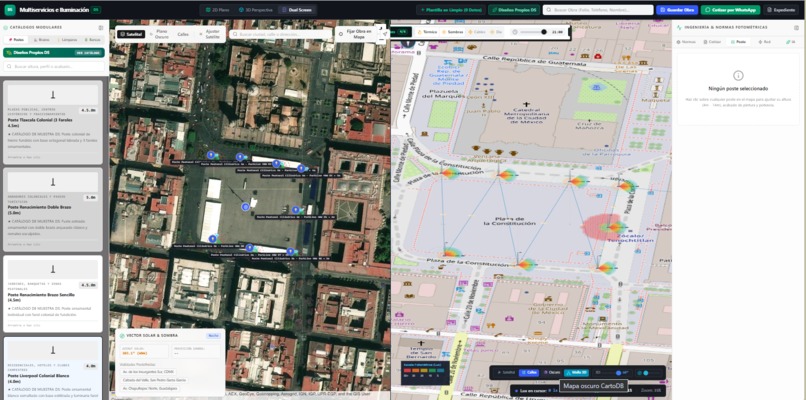Select the Postes catalog tab
Viewport: 806px width, 400px height.
point(16,40)
